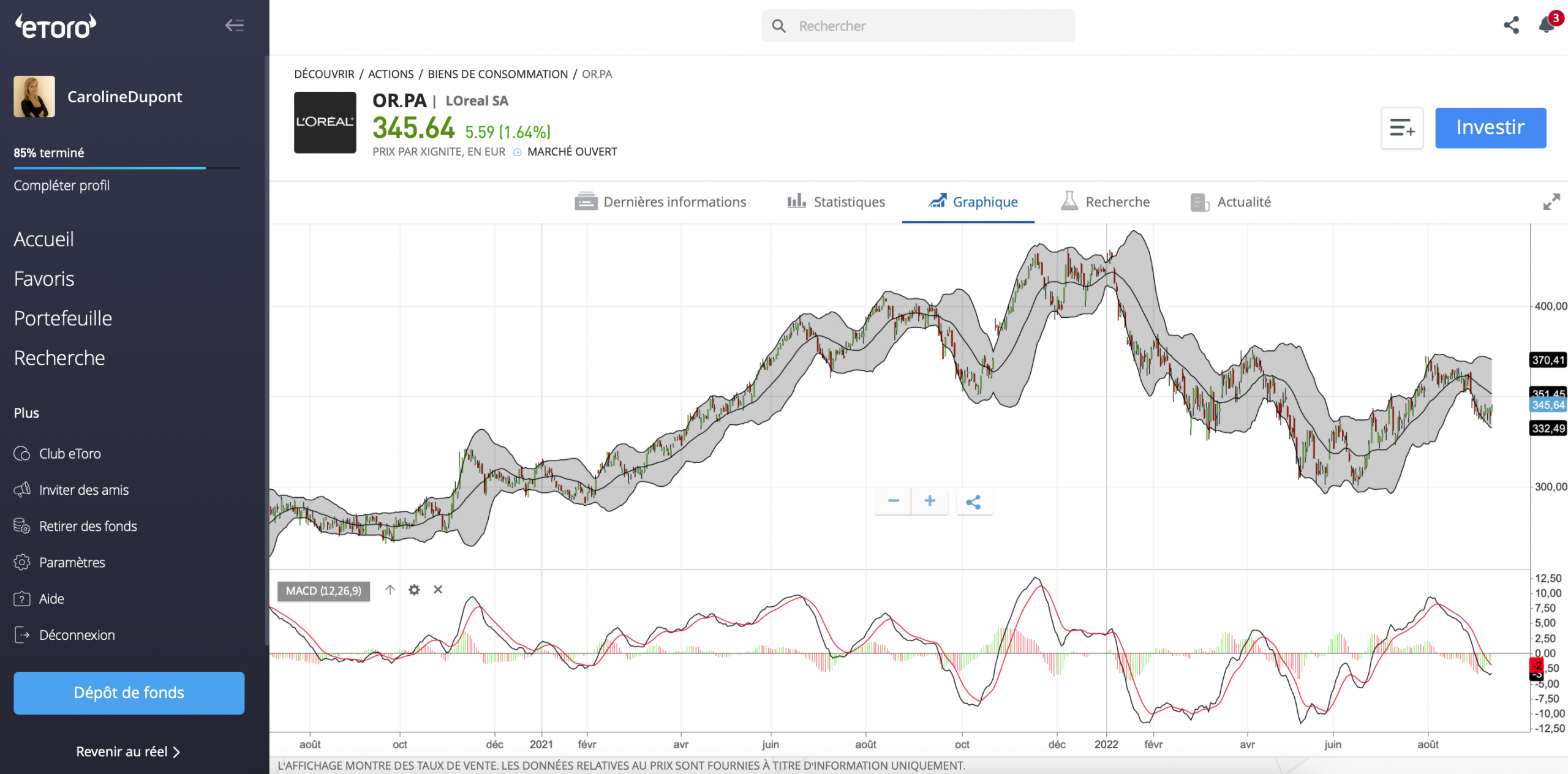Open Recherche in the sidebar
The width and height of the screenshot is (1568, 774).
tap(59, 358)
